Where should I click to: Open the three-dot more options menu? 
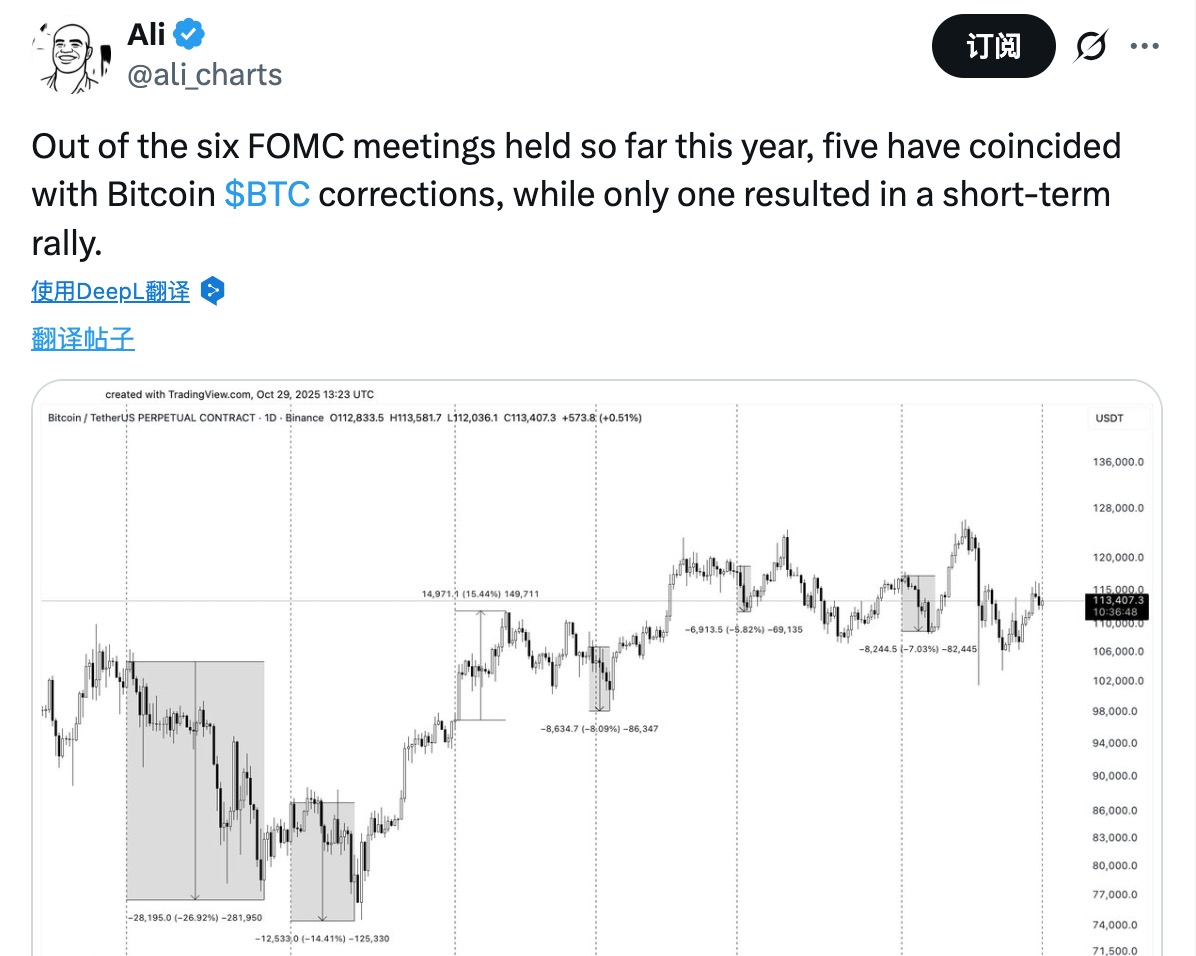1144,46
